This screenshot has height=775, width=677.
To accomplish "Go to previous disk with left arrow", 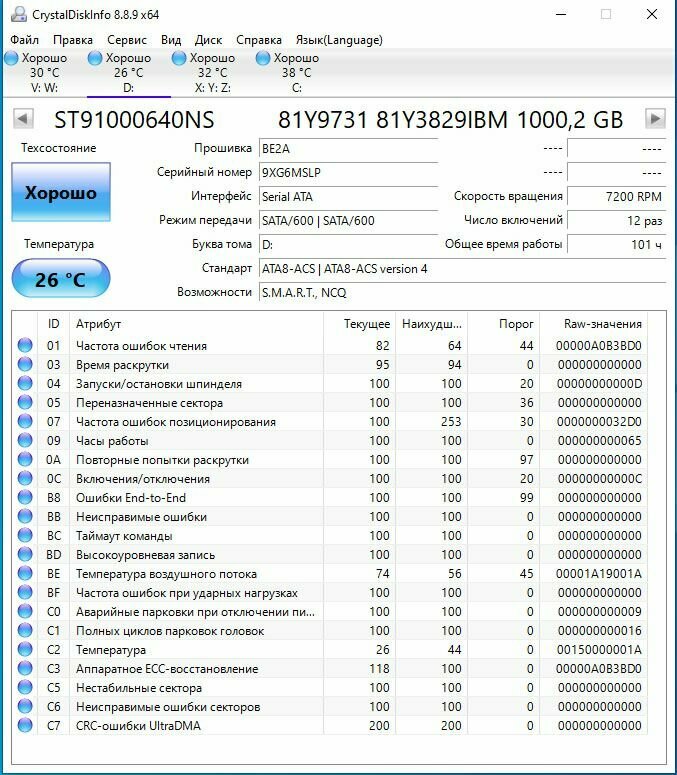I will [x=23, y=119].
